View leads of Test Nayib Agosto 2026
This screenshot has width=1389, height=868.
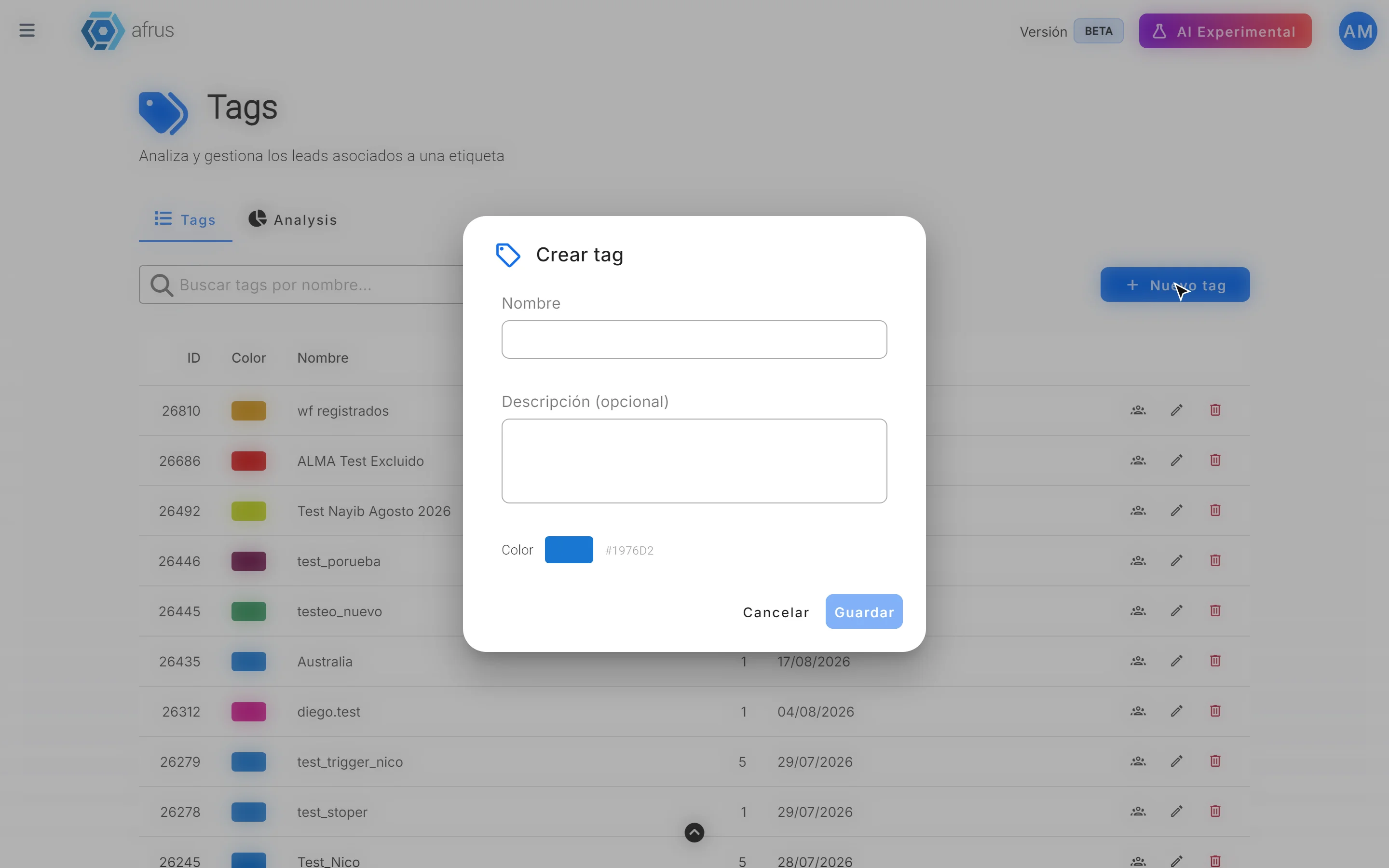coord(1138,510)
